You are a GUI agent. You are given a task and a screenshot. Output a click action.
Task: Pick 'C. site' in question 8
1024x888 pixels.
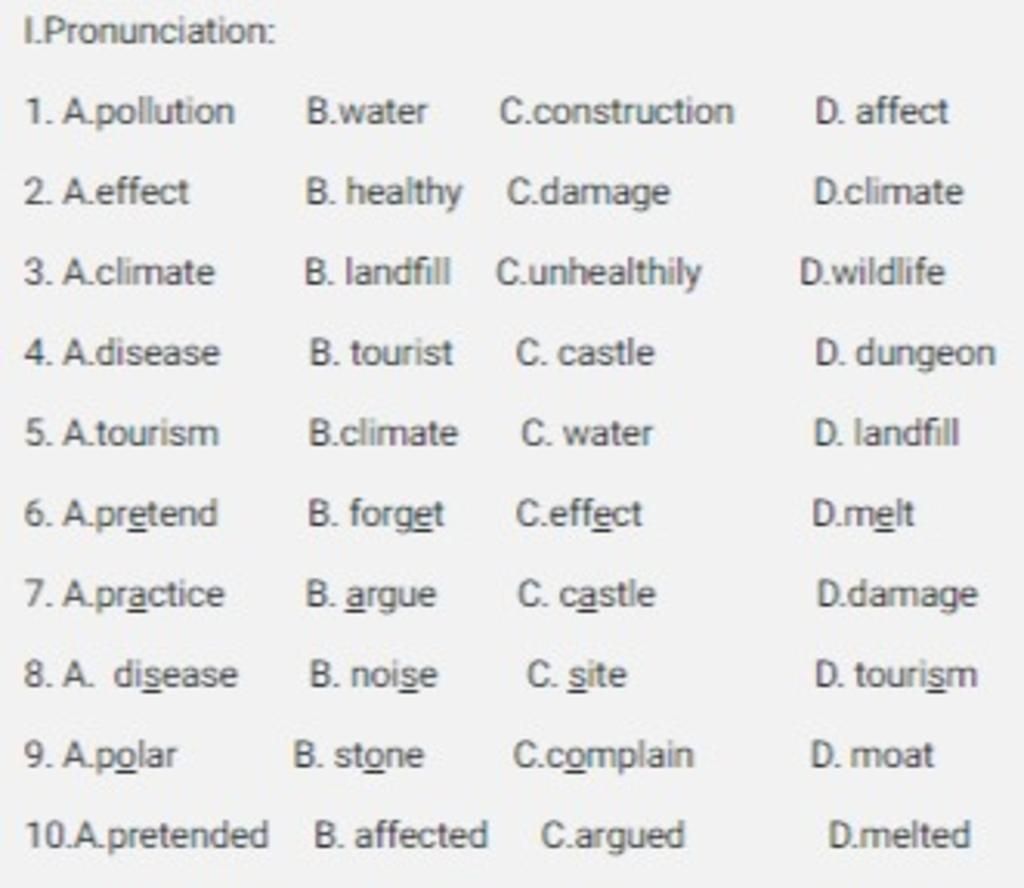[x=577, y=675]
